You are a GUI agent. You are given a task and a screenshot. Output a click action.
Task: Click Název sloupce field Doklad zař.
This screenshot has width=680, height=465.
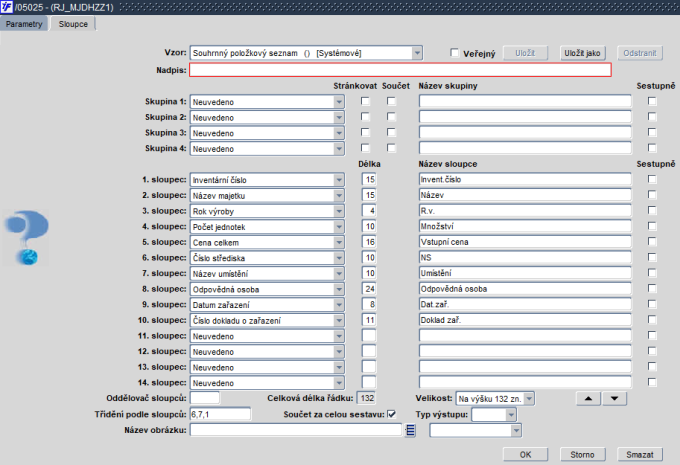pyautogui.click(x=525, y=320)
